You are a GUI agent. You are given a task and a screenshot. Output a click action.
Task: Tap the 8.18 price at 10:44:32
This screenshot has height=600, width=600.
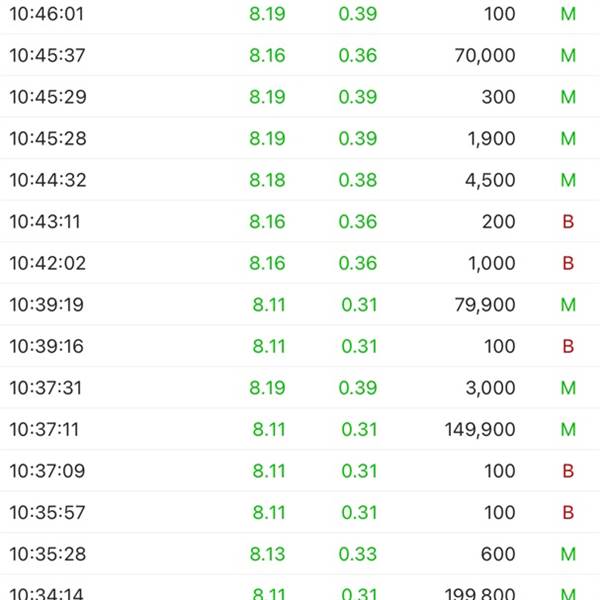click(267, 180)
